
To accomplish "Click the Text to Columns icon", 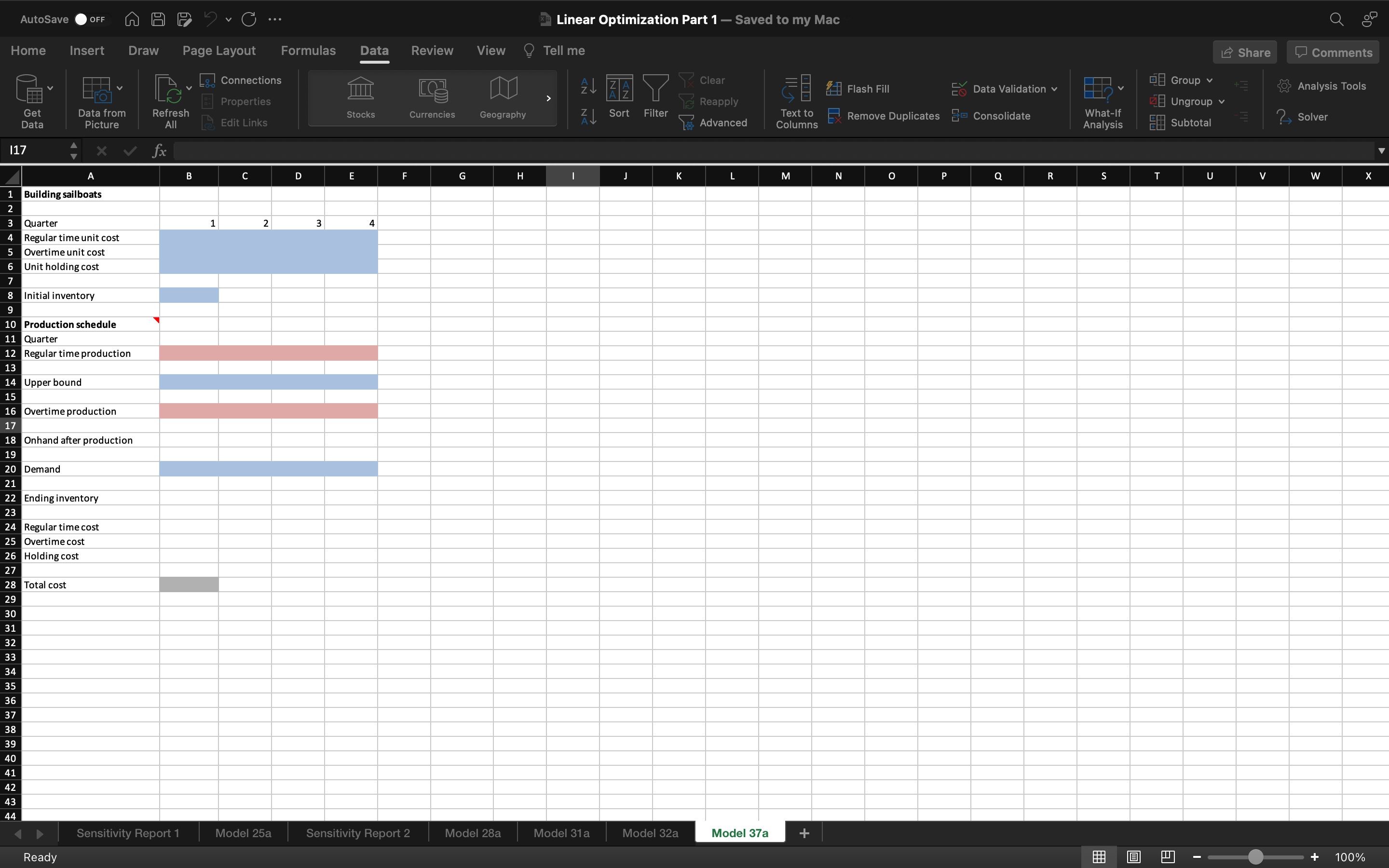I will (797, 89).
